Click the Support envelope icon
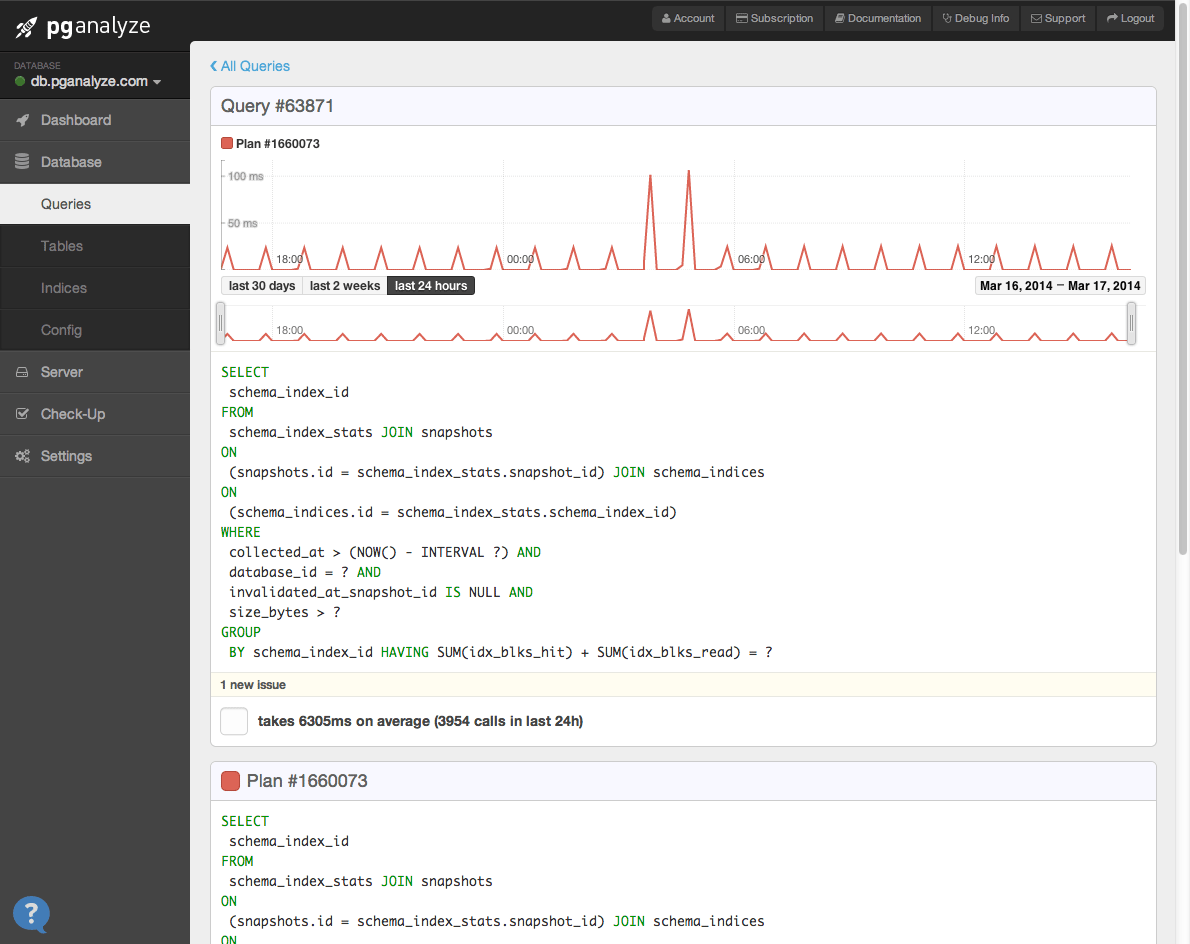1190x944 pixels. [1036, 18]
